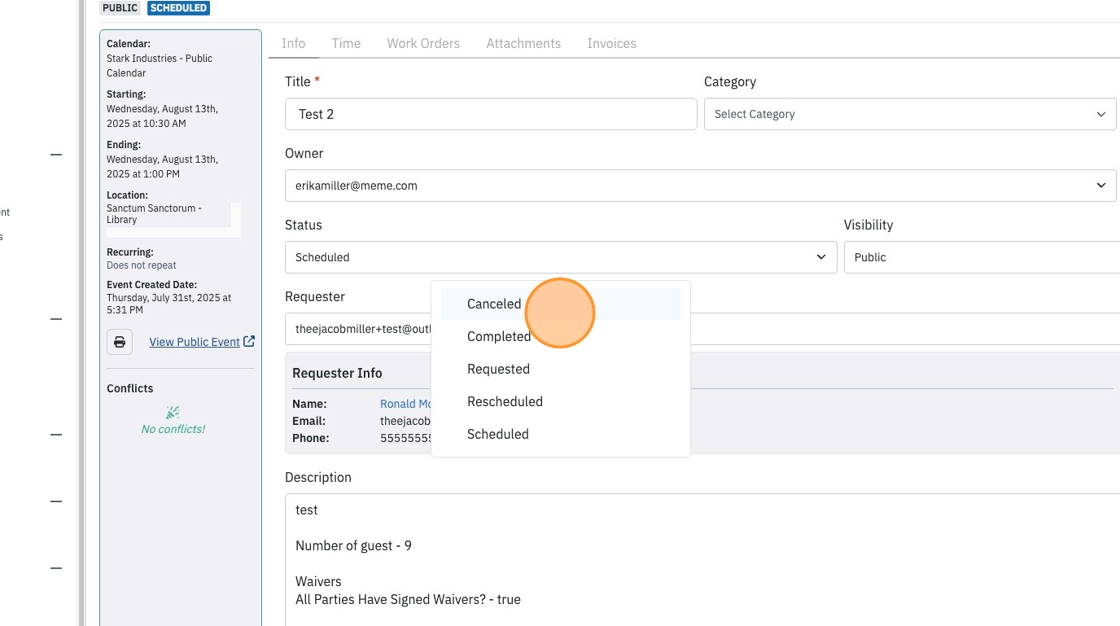The height and width of the screenshot is (626, 1120).
Task: Click the Requester Info heading
Action: click(x=337, y=373)
